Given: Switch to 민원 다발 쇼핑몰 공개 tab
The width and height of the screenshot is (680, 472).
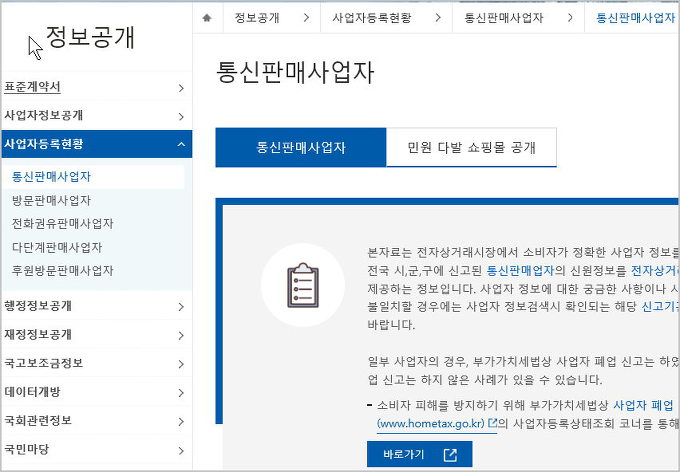Looking at the screenshot, I should [471, 147].
